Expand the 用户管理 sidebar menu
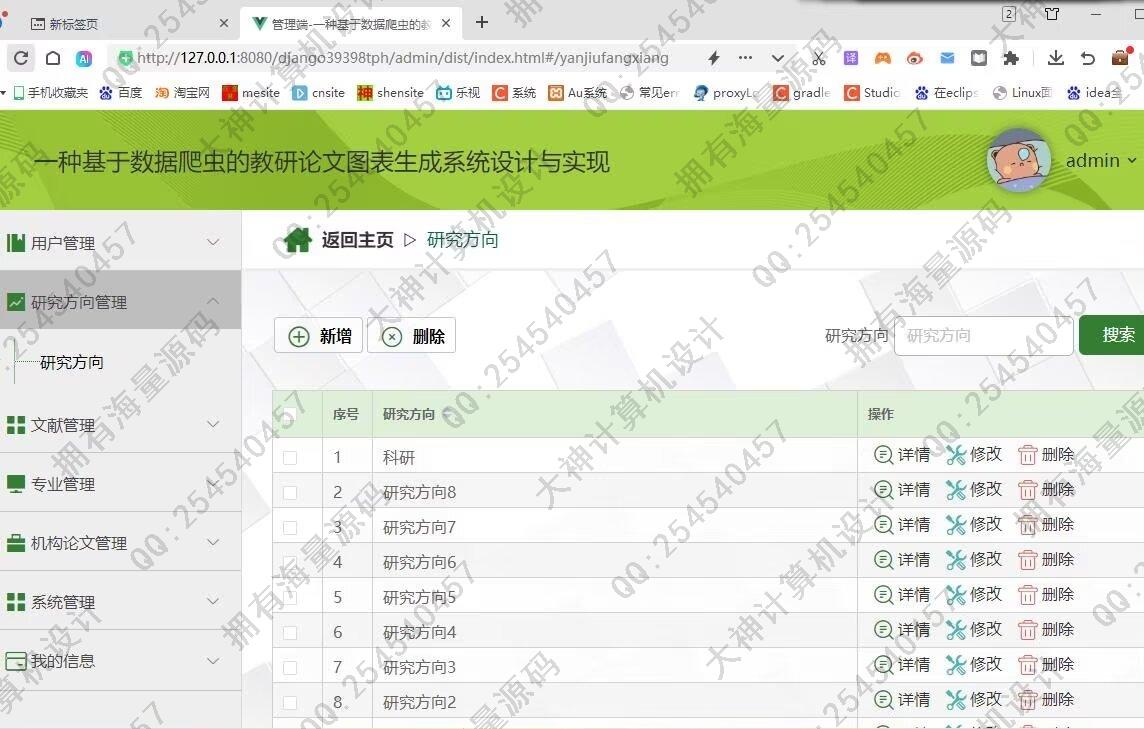Image resolution: width=1144 pixels, height=729 pixels. click(x=120, y=242)
